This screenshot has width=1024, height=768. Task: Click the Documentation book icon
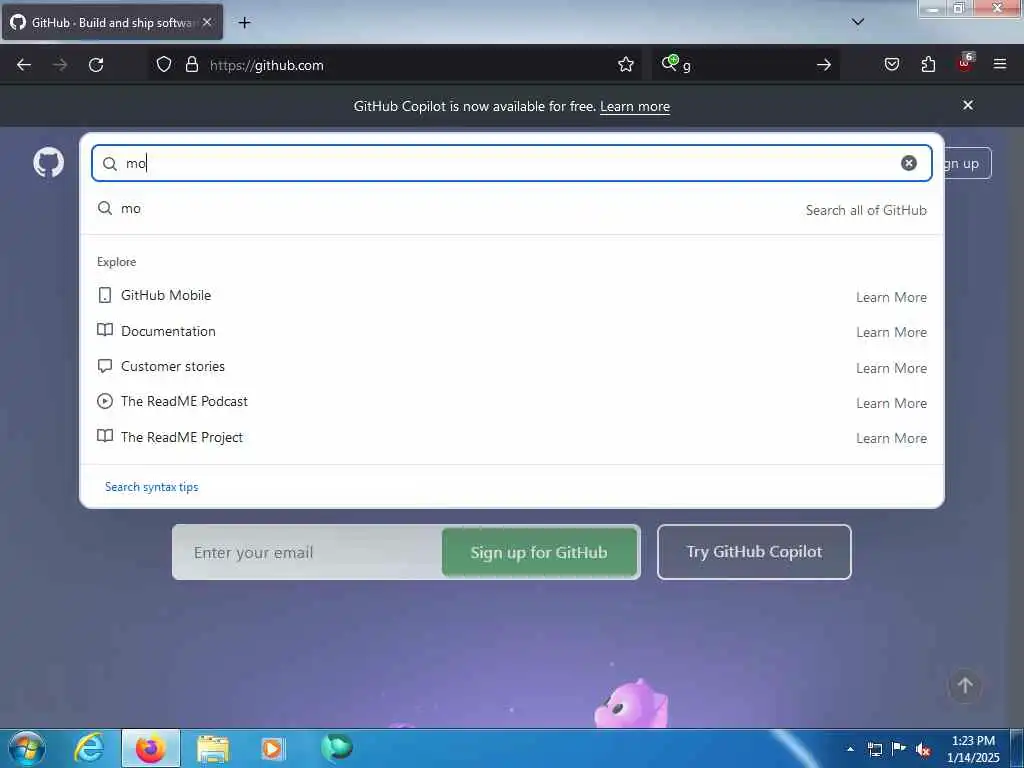tap(104, 330)
